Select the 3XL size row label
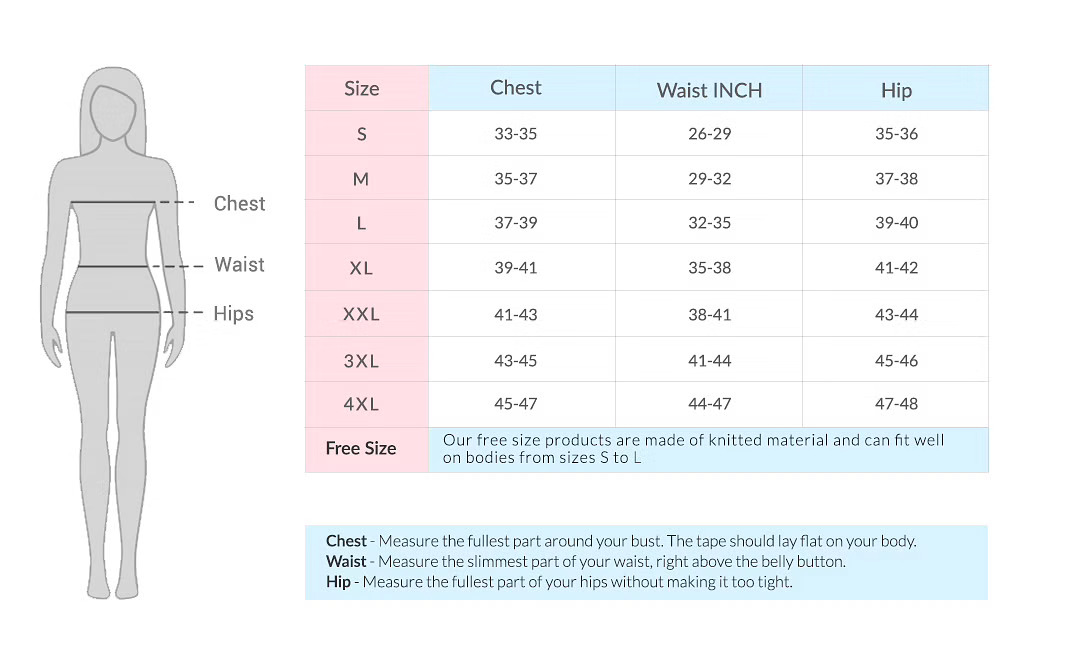1076x665 pixels. tap(361, 361)
